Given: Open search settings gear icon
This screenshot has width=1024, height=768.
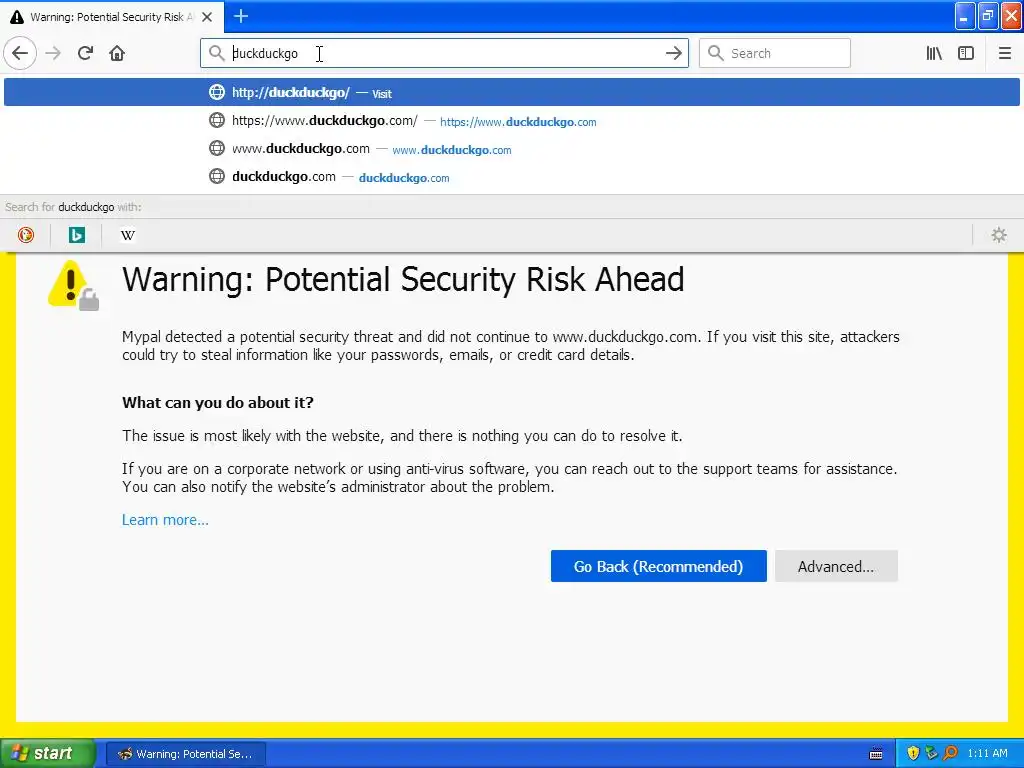Looking at the screenshot, I should (x=999, y=235).
